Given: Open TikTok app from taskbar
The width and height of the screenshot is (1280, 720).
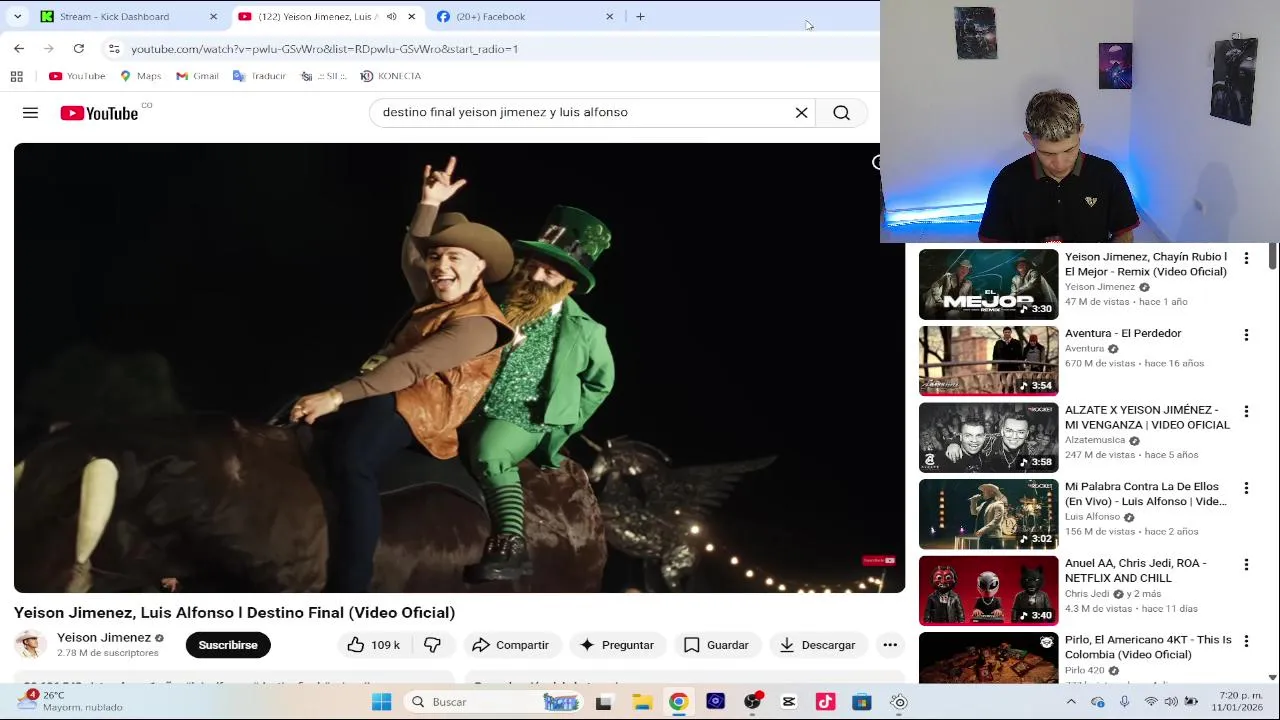Looking at the screenshot, I should (x=825, y=702).
